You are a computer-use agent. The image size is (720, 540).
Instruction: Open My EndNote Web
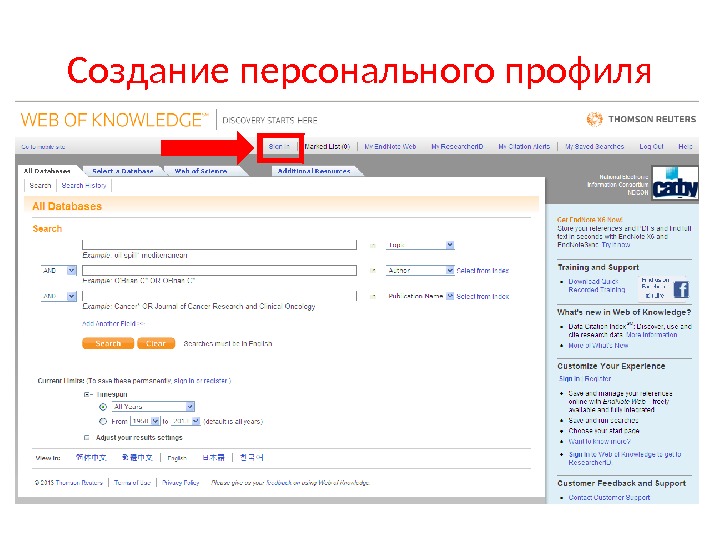[x=390, y=146]
